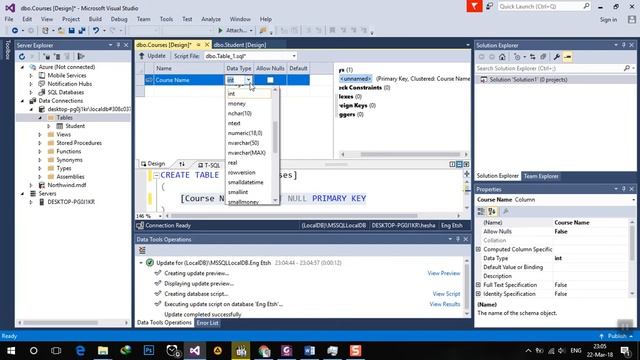
Task: Click the Navigate Backward toolbar button
Action: tap(15, 31)
